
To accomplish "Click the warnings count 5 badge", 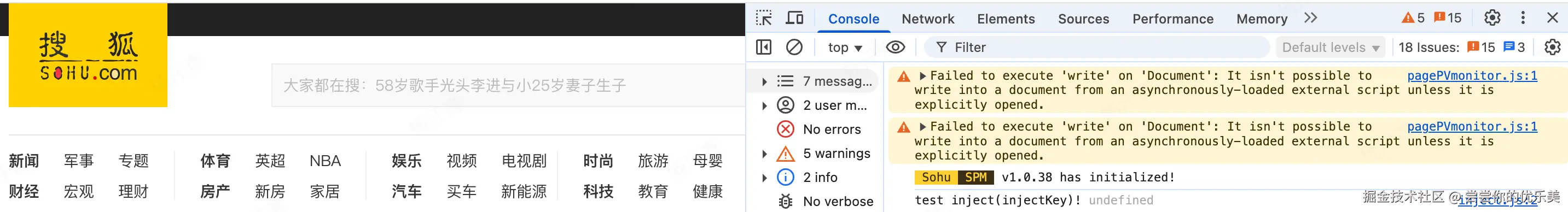I will 1413,18.
